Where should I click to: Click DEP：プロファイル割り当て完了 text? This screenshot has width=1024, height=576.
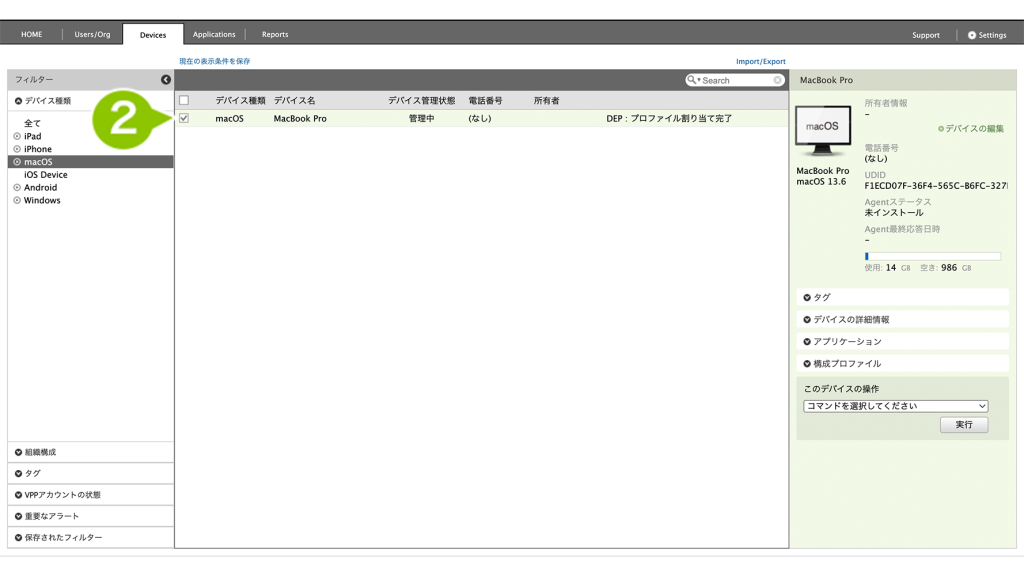[x=669, y=118]
